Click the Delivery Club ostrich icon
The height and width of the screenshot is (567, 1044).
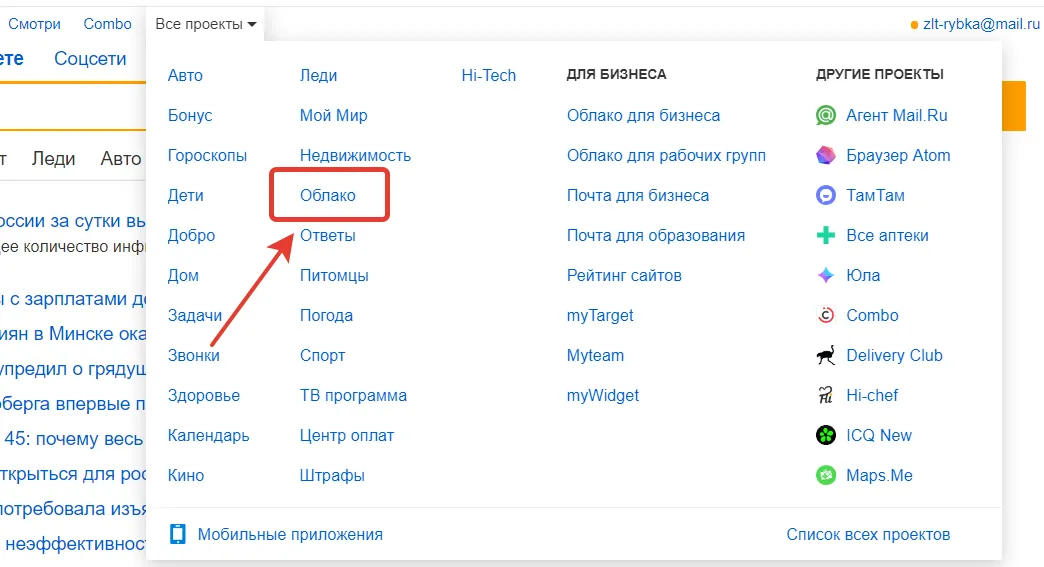click(826, 355)
